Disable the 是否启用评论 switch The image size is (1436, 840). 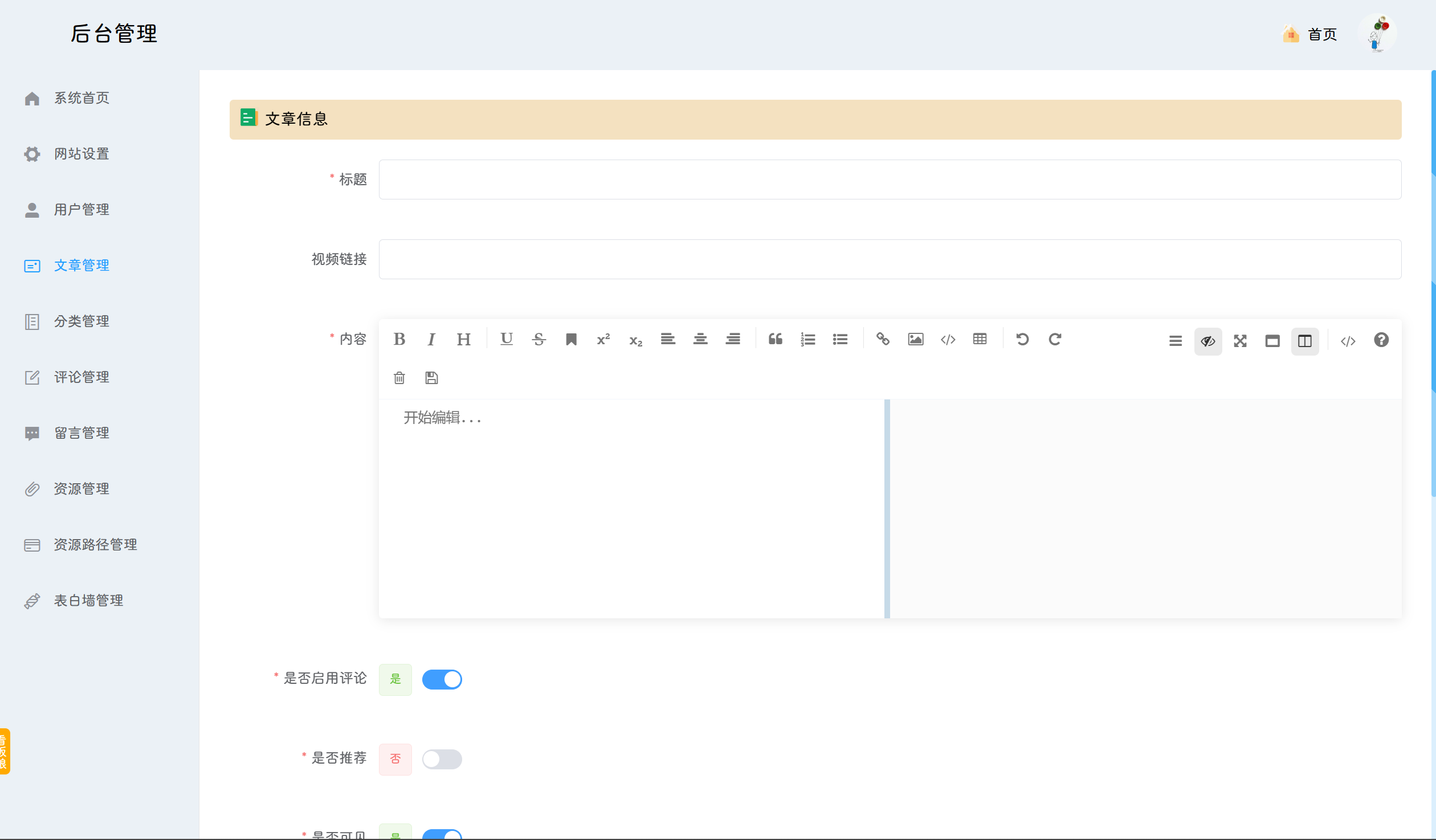click(442, 679)
